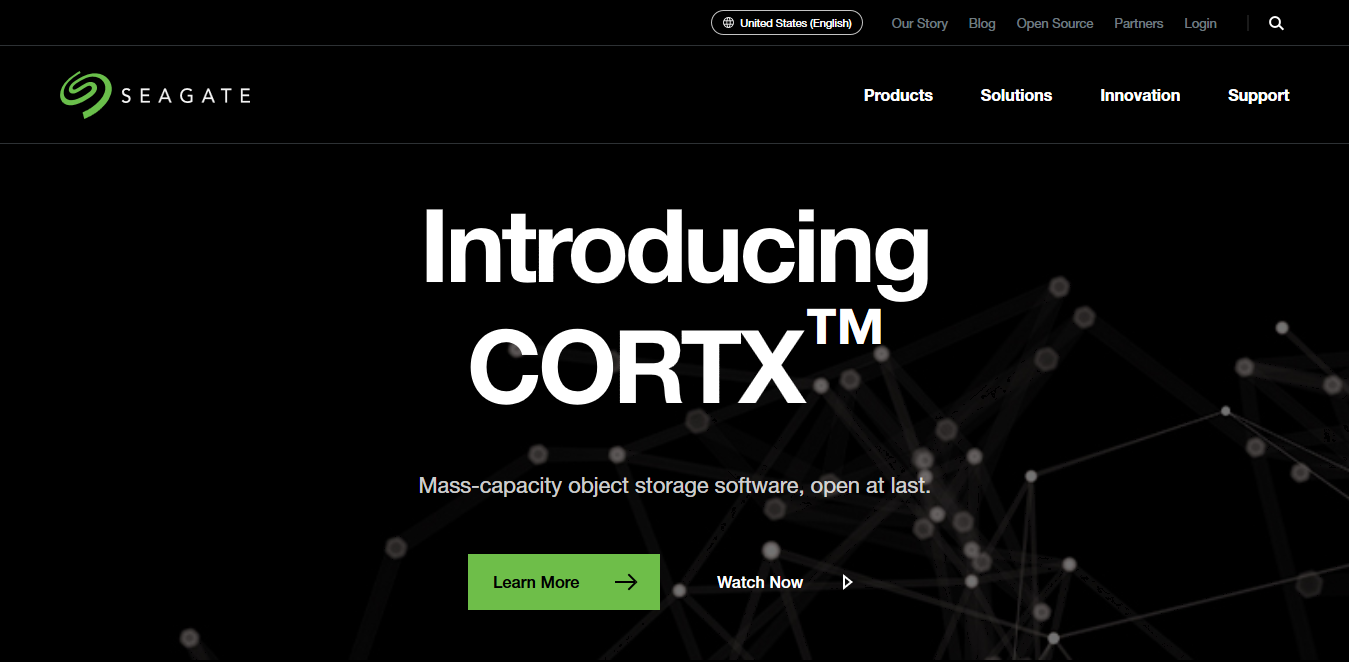Open the search magnifier icon

pos(1276,23)
